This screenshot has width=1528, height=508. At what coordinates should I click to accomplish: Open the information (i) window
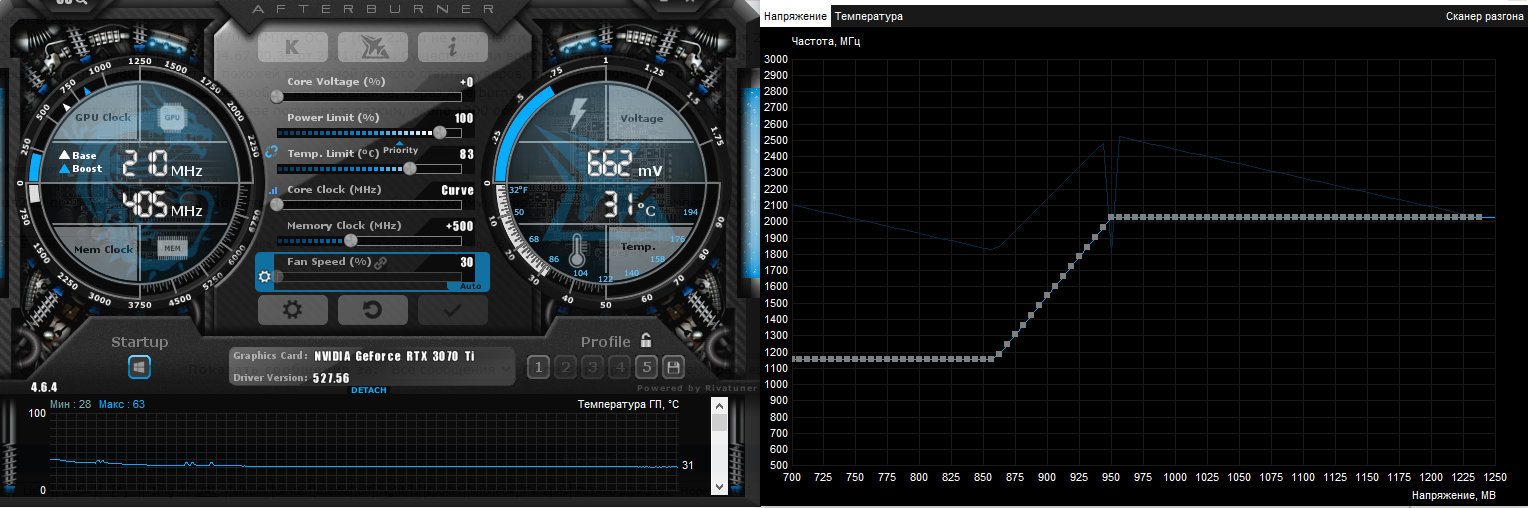452,46
